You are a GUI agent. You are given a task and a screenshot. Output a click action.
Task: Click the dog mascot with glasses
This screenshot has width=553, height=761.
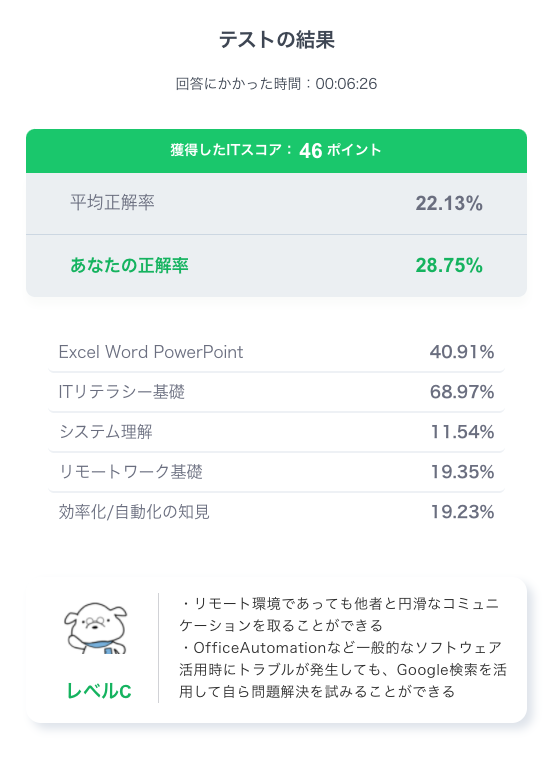[x=96, y=628]
